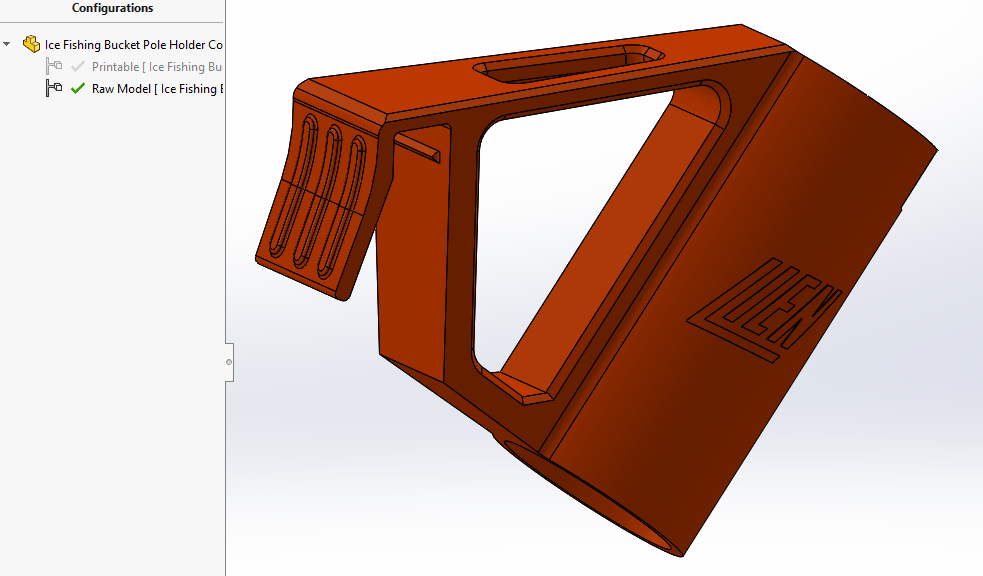Click the grey checkmark beside Printable

click(x=78, y=66)
